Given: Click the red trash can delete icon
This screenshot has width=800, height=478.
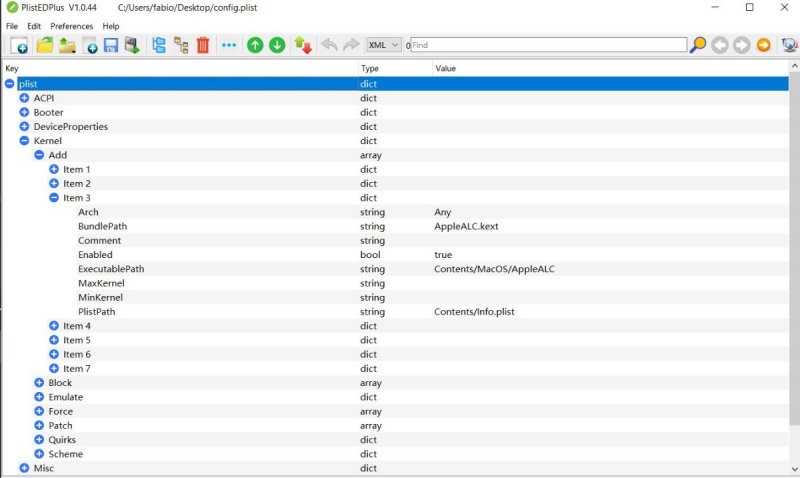Looking at the screenshot, I should (x=203, y=45).
